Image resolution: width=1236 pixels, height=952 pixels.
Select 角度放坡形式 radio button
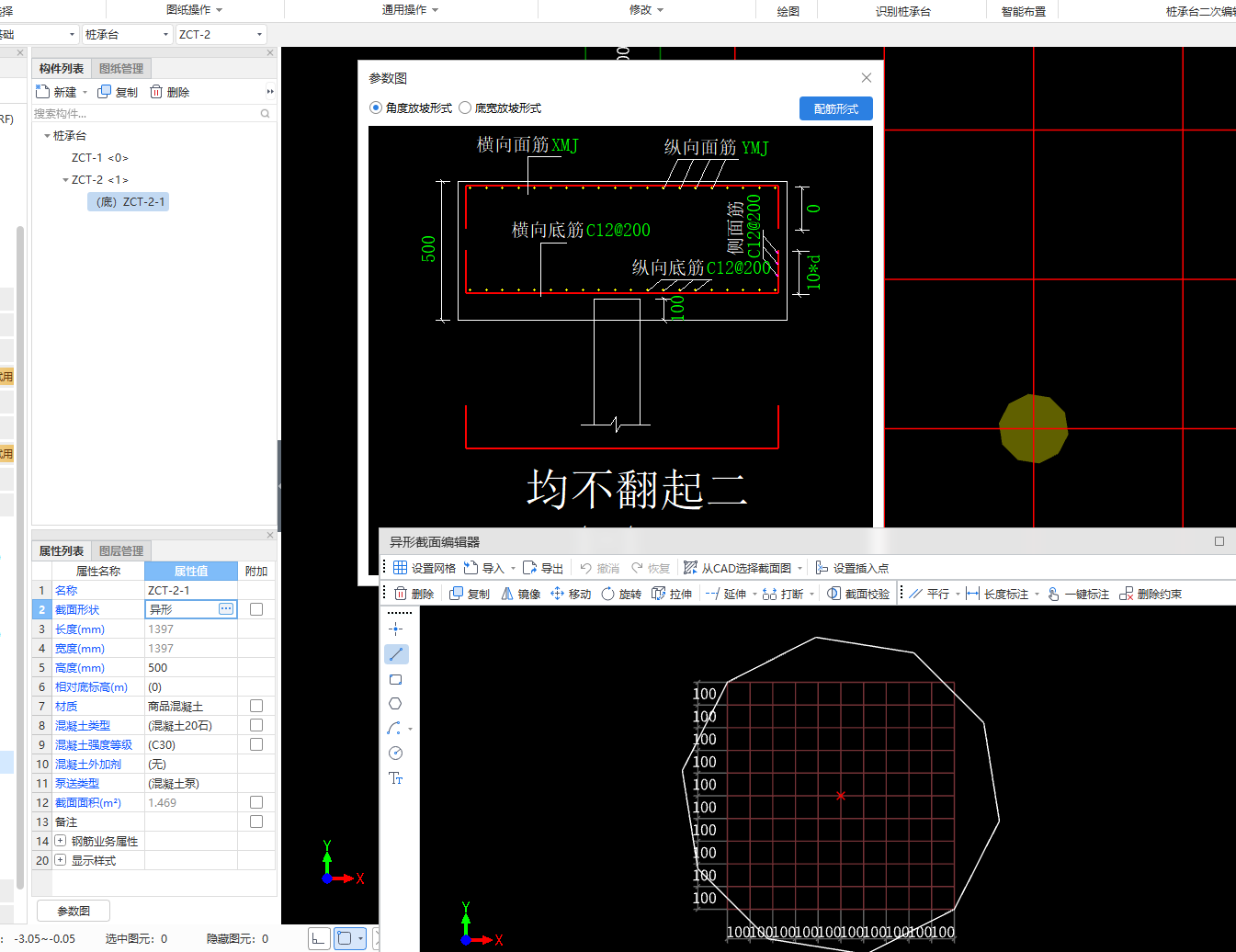pos(376,108)
